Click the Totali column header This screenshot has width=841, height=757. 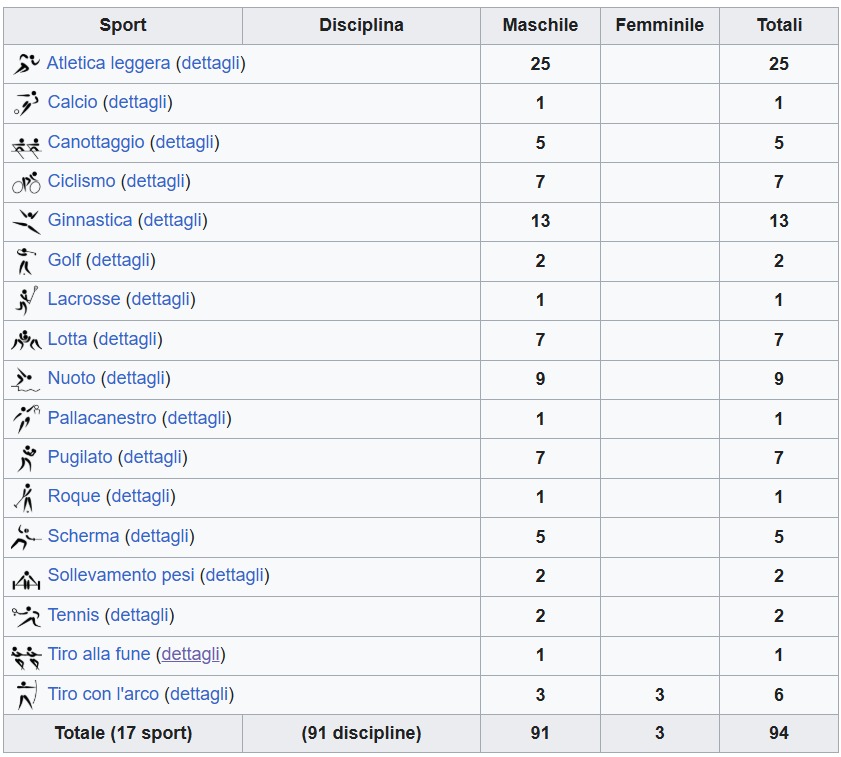[779, 25]
